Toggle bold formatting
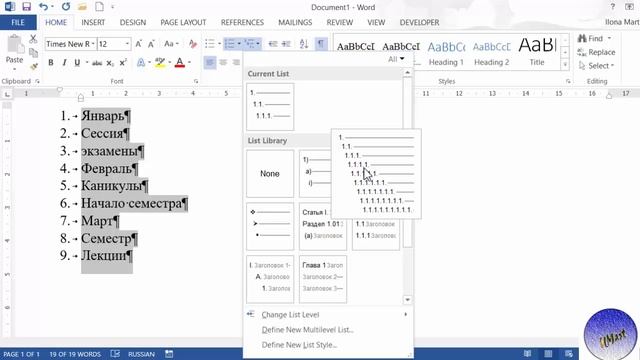Screen dimensions: 640x360 51,63
